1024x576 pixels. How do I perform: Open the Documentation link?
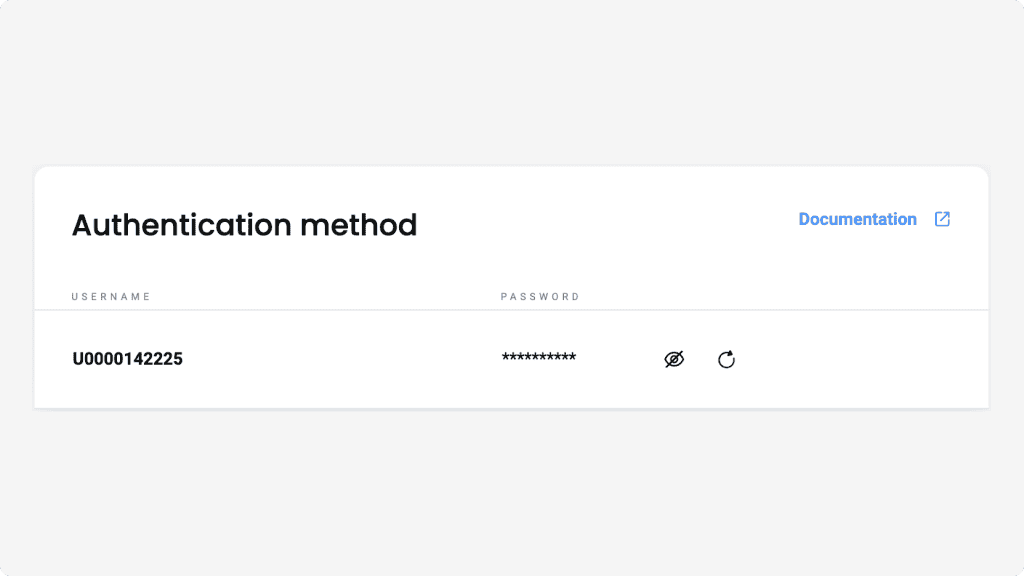857,219
